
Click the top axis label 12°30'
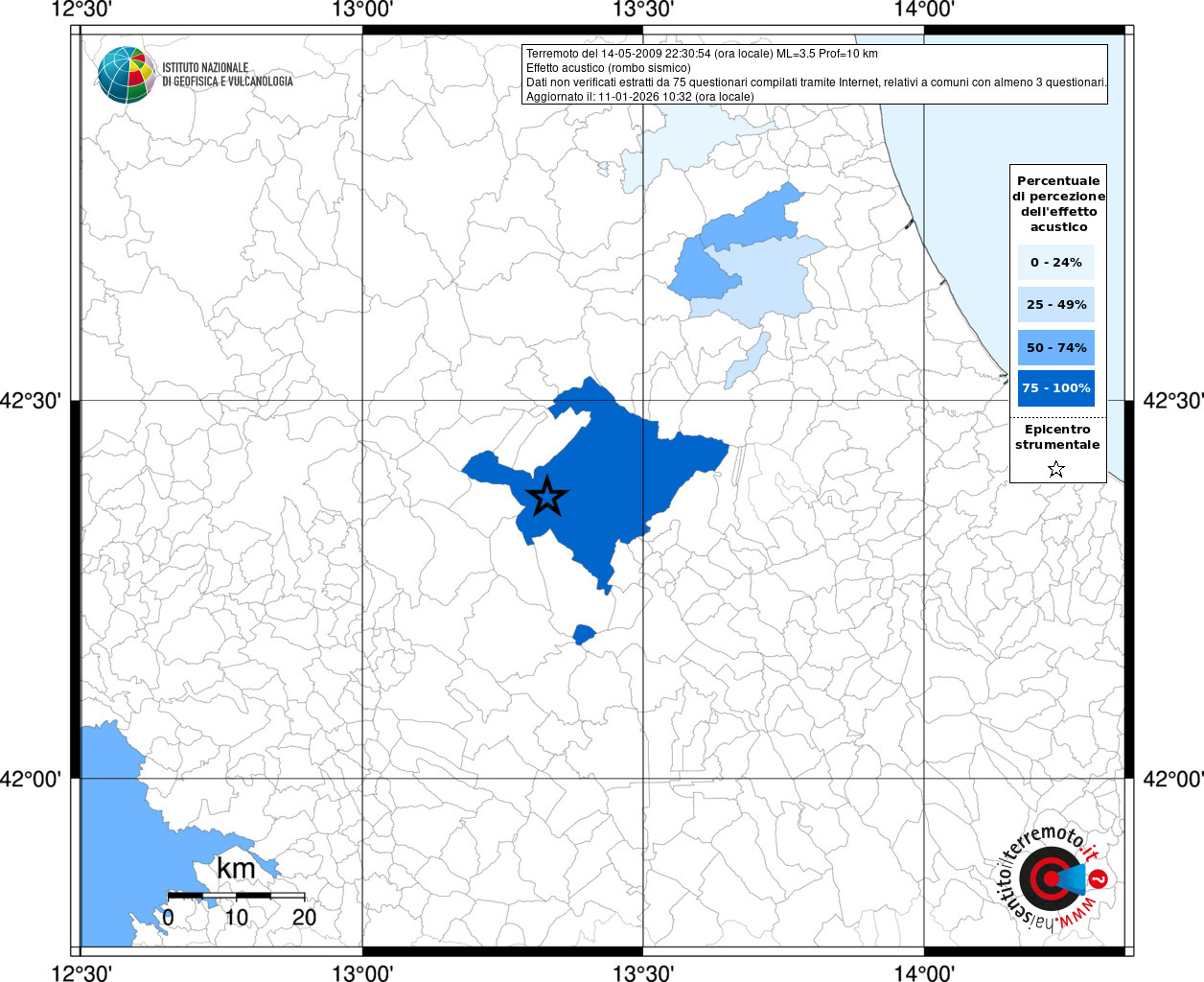tap(81, 10)
